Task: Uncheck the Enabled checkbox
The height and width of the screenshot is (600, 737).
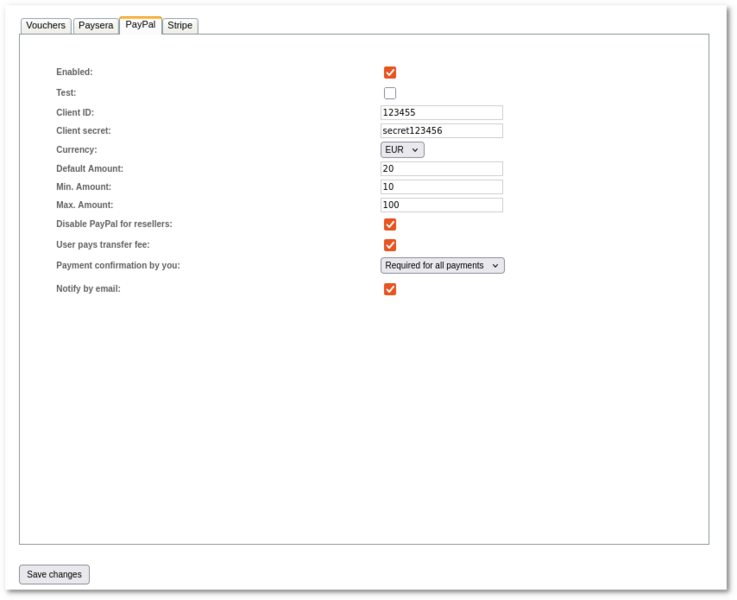Action: (x=390, y=73)
